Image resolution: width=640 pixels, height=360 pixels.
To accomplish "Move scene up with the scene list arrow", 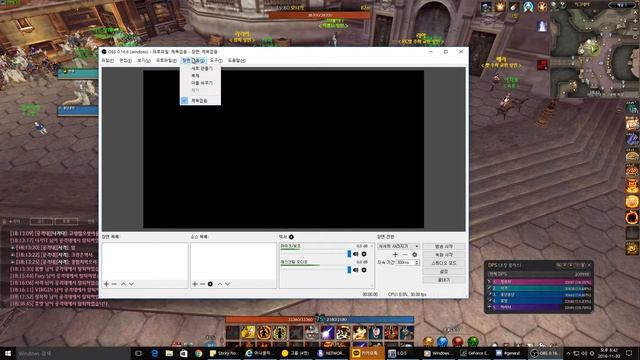I will [x=123, y=284].
